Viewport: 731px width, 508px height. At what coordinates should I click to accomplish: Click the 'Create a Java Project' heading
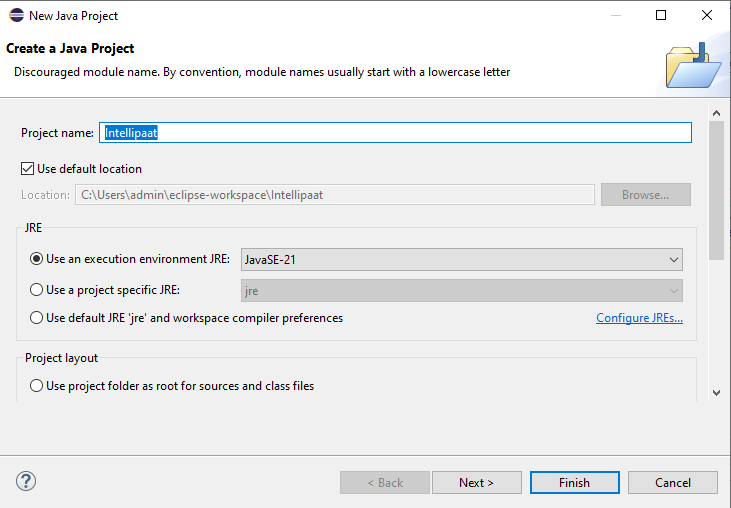(x=70, y=48)
